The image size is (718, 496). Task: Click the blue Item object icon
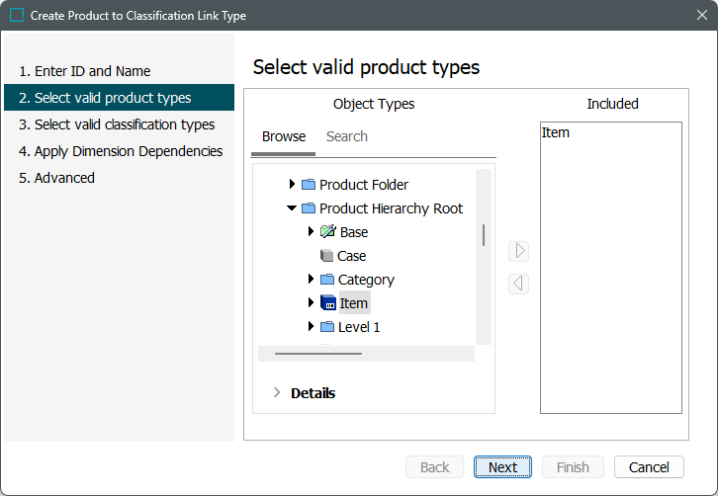click(328, 303)
